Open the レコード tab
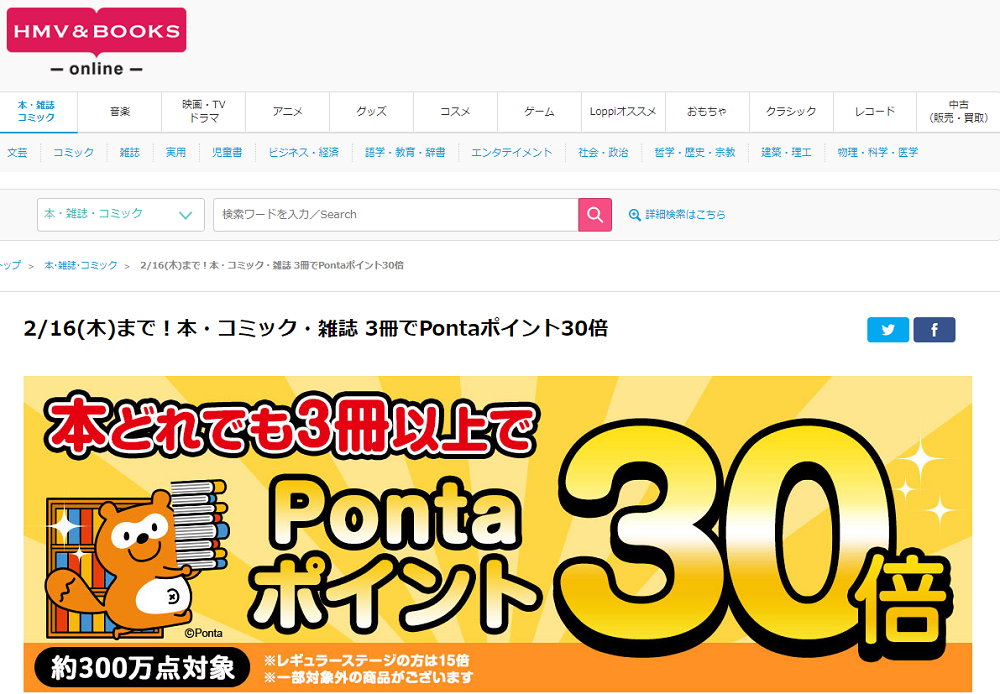The width and height of the screenshot is (1000, 694). point(875,112)
